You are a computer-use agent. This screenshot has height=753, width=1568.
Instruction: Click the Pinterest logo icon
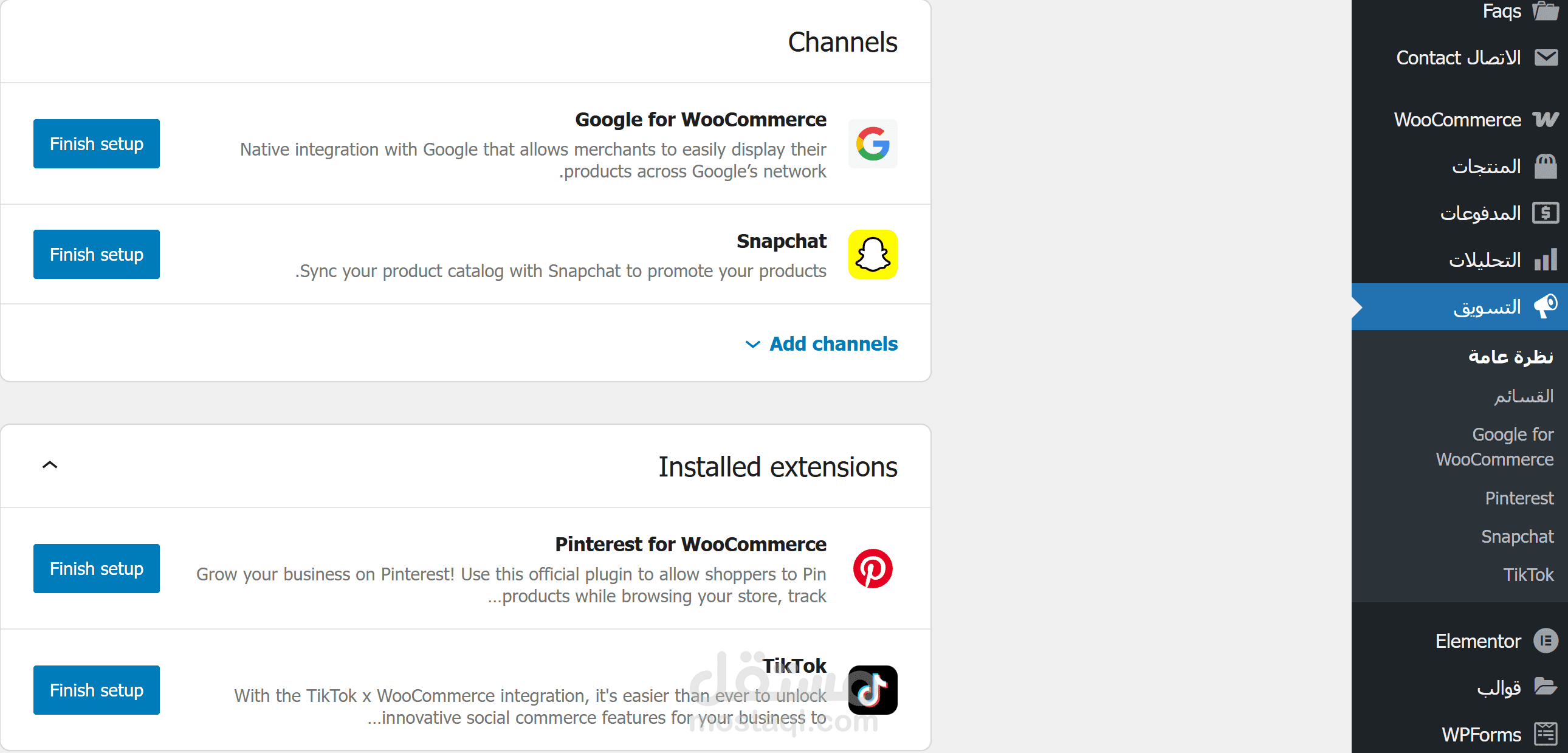coord(872,569)
